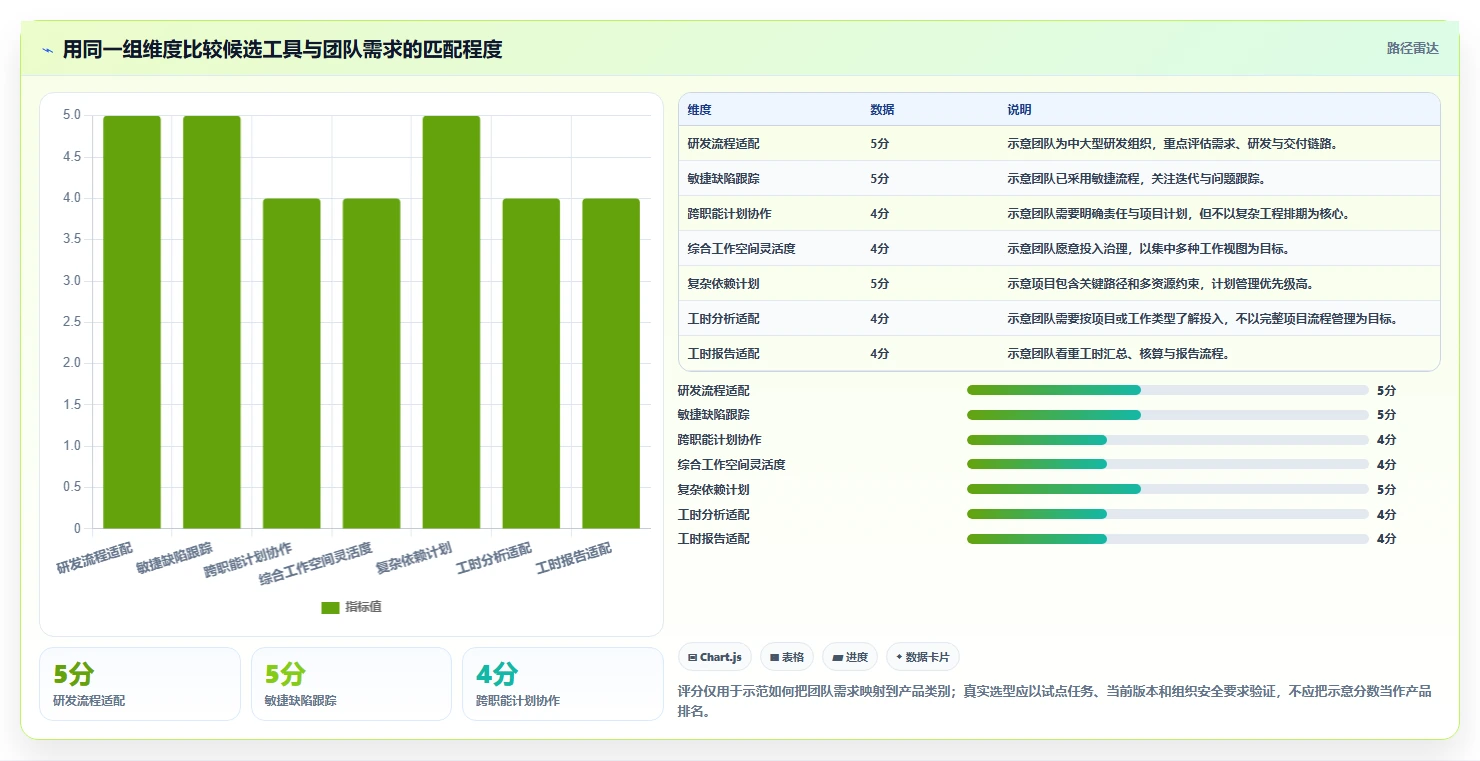Open the 5分 研发流程适配 data card
Viewport: 1480px width, 761px height.
[x=140, y=684]
